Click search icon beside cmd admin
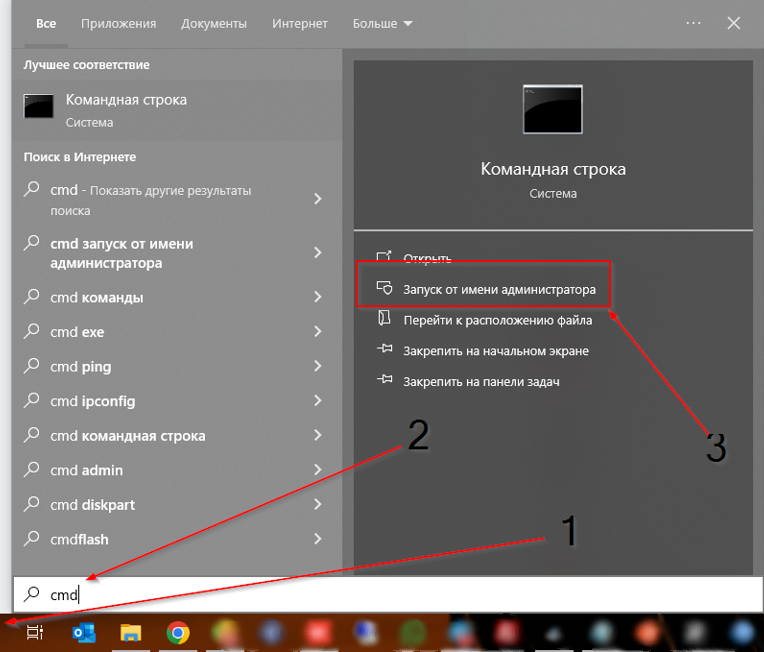764x652 pixels. (x=32, y=469)
